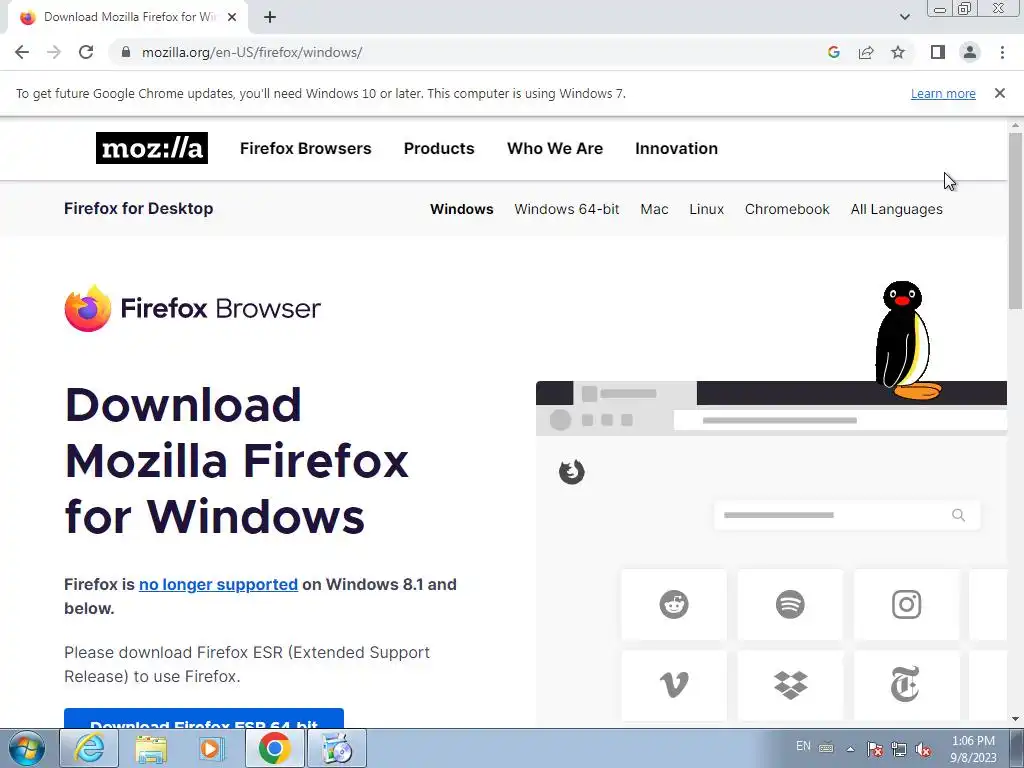This screenshot has width=1024, height=768.
Task: Select the Linux platform link
Action: tap(707, 209)
